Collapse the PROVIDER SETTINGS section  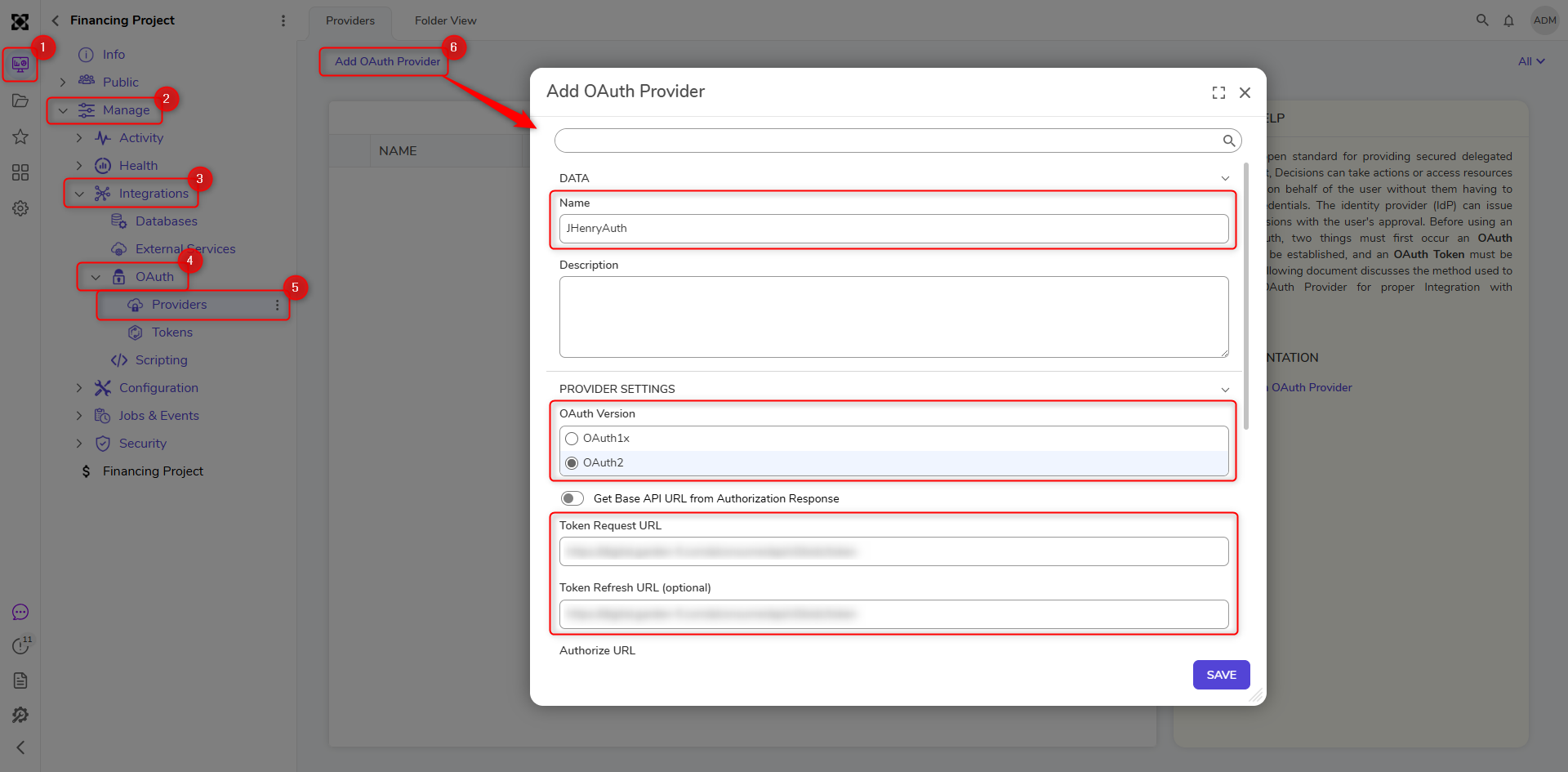tap(1225, 390)
